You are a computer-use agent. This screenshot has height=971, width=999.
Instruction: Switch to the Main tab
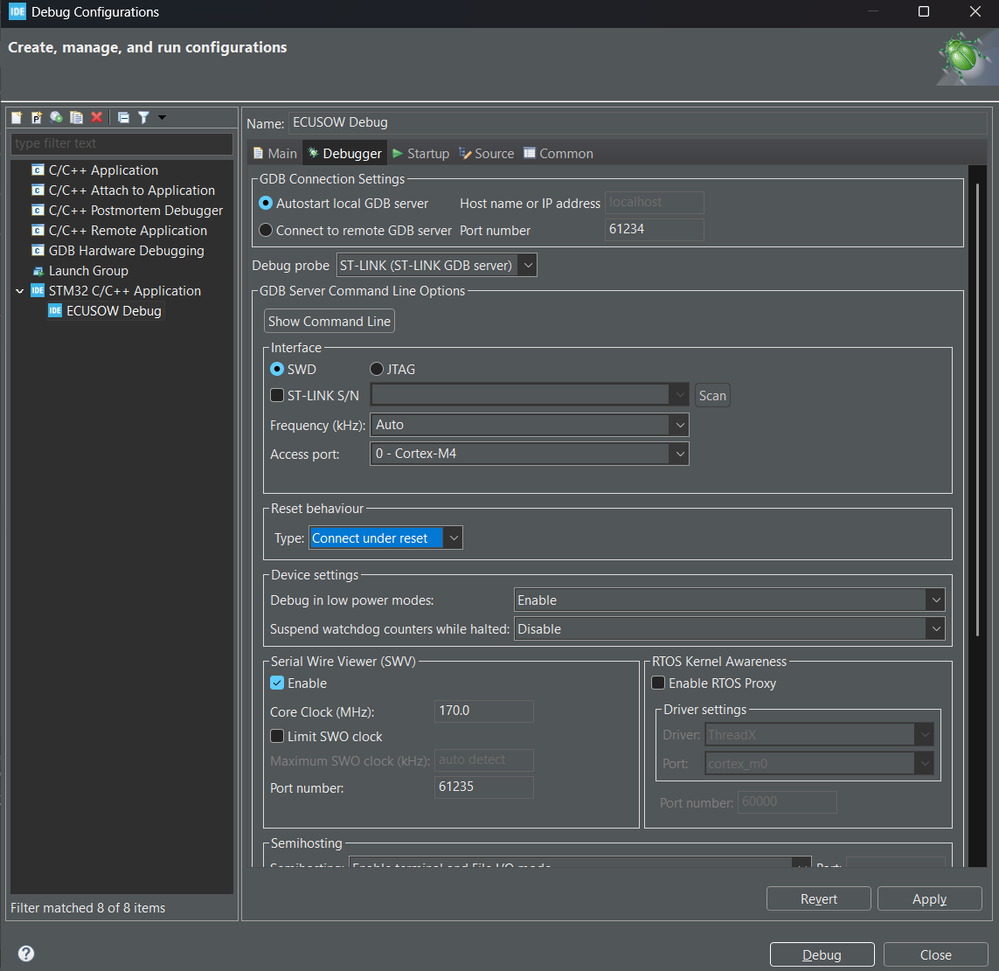point(275,153)
